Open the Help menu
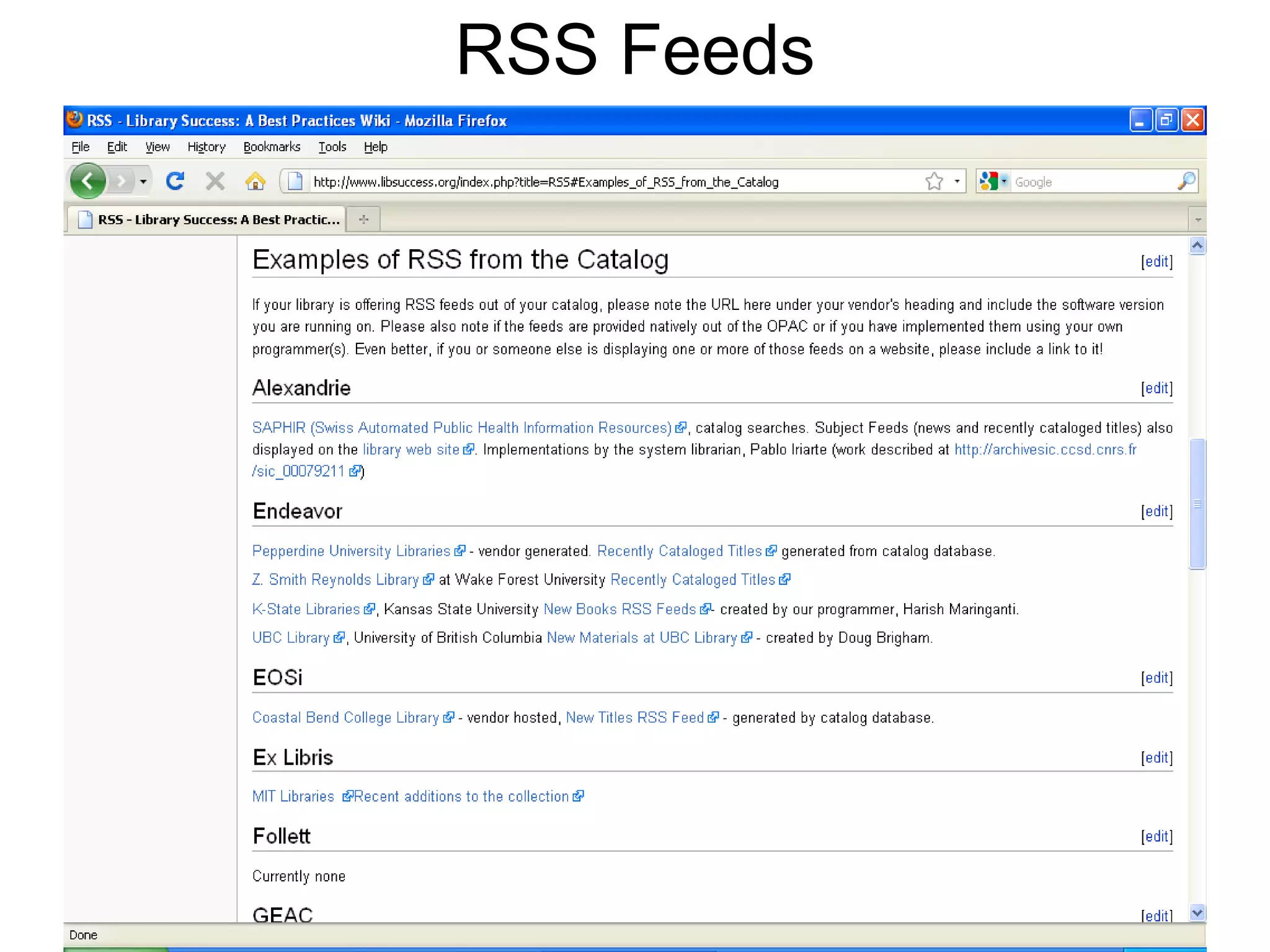The width and height of the screenshot is (1270, 952). [x=376, y=147]
